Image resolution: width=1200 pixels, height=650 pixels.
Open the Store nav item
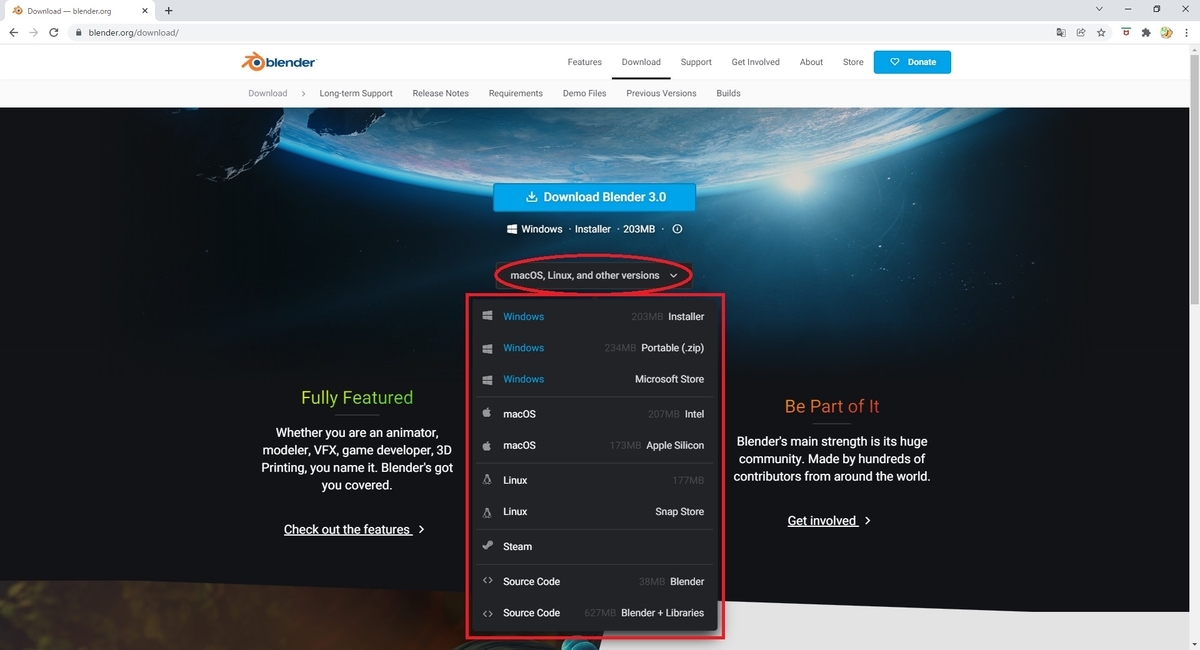[853, 62]
